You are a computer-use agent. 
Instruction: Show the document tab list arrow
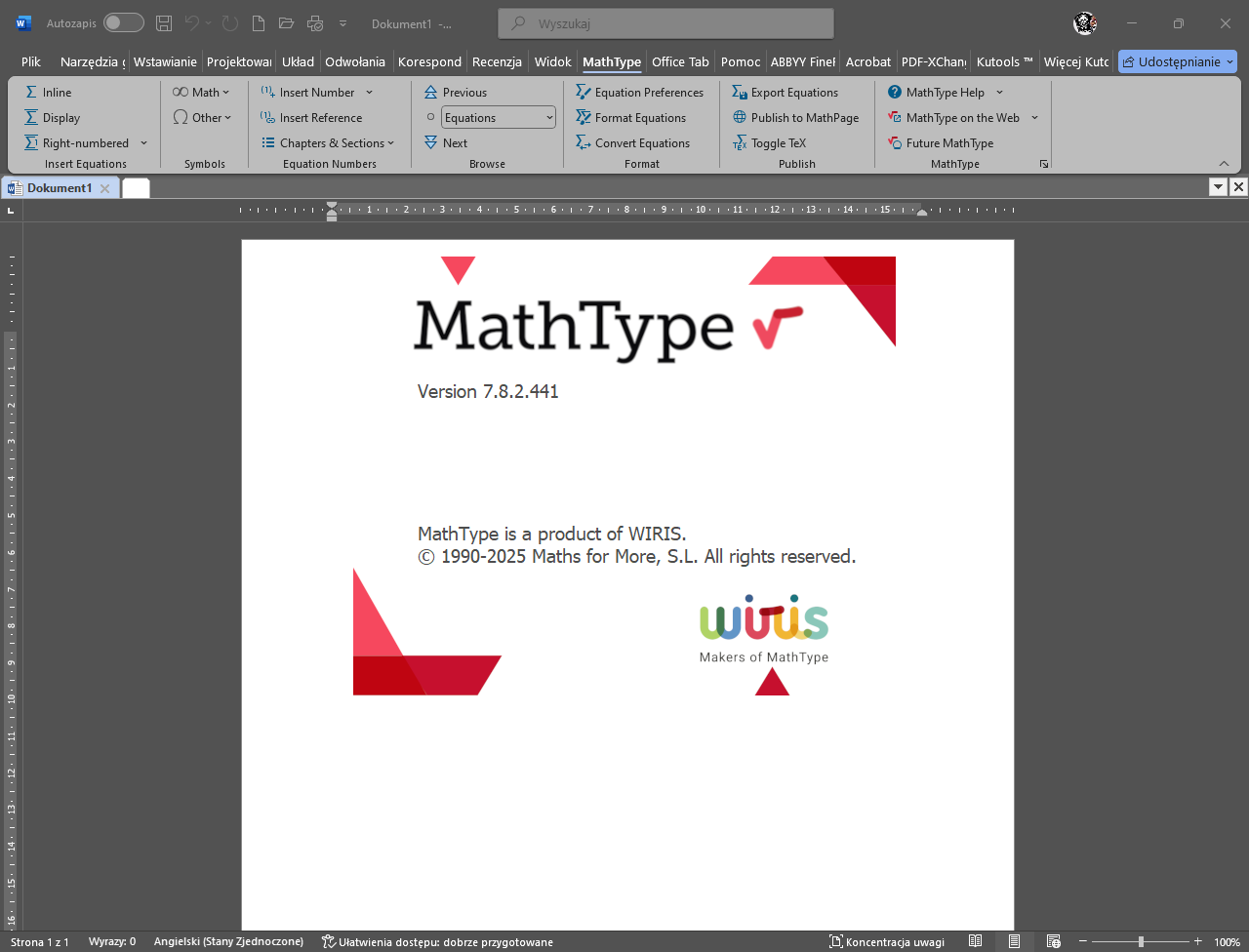[1218, 187]
